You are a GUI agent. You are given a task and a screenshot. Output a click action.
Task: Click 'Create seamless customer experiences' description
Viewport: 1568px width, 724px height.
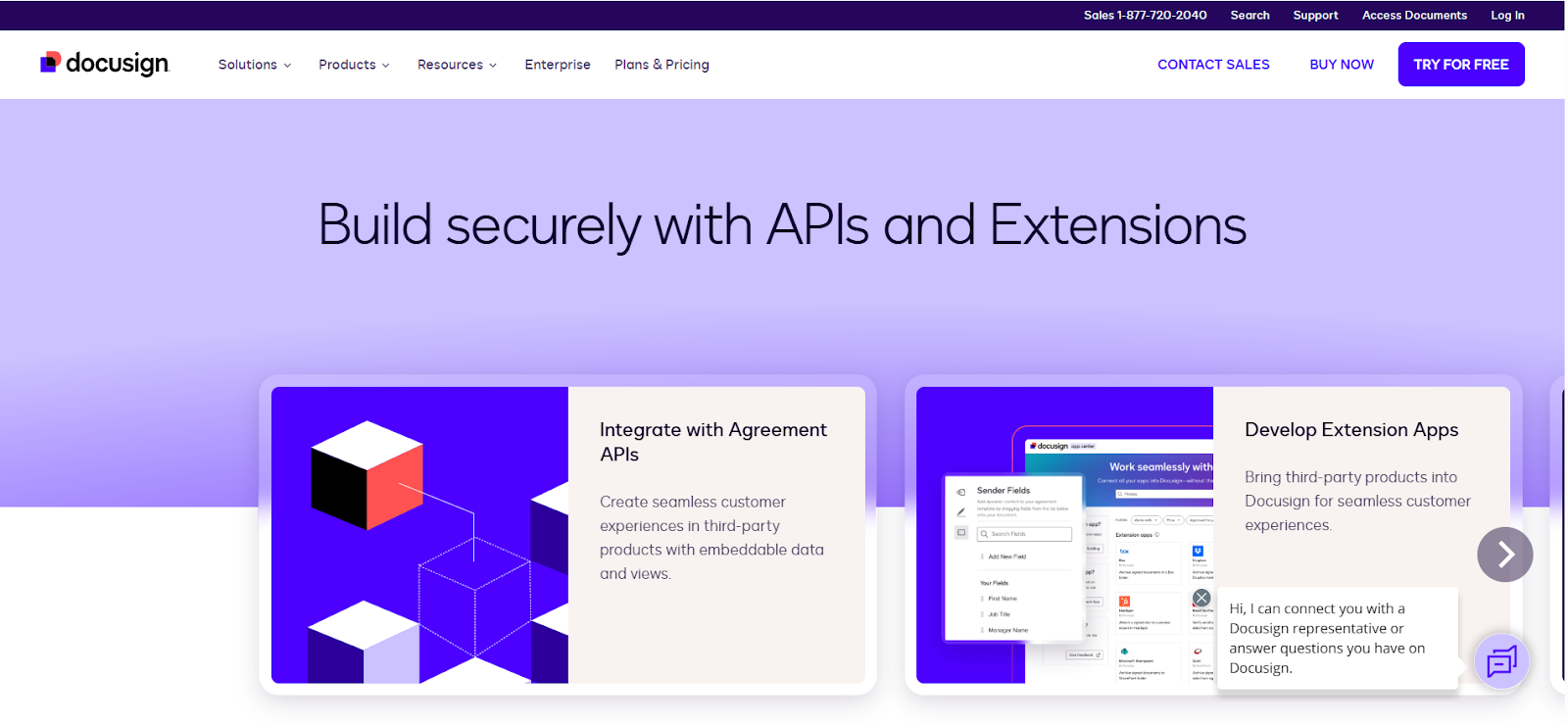[712, 538]
